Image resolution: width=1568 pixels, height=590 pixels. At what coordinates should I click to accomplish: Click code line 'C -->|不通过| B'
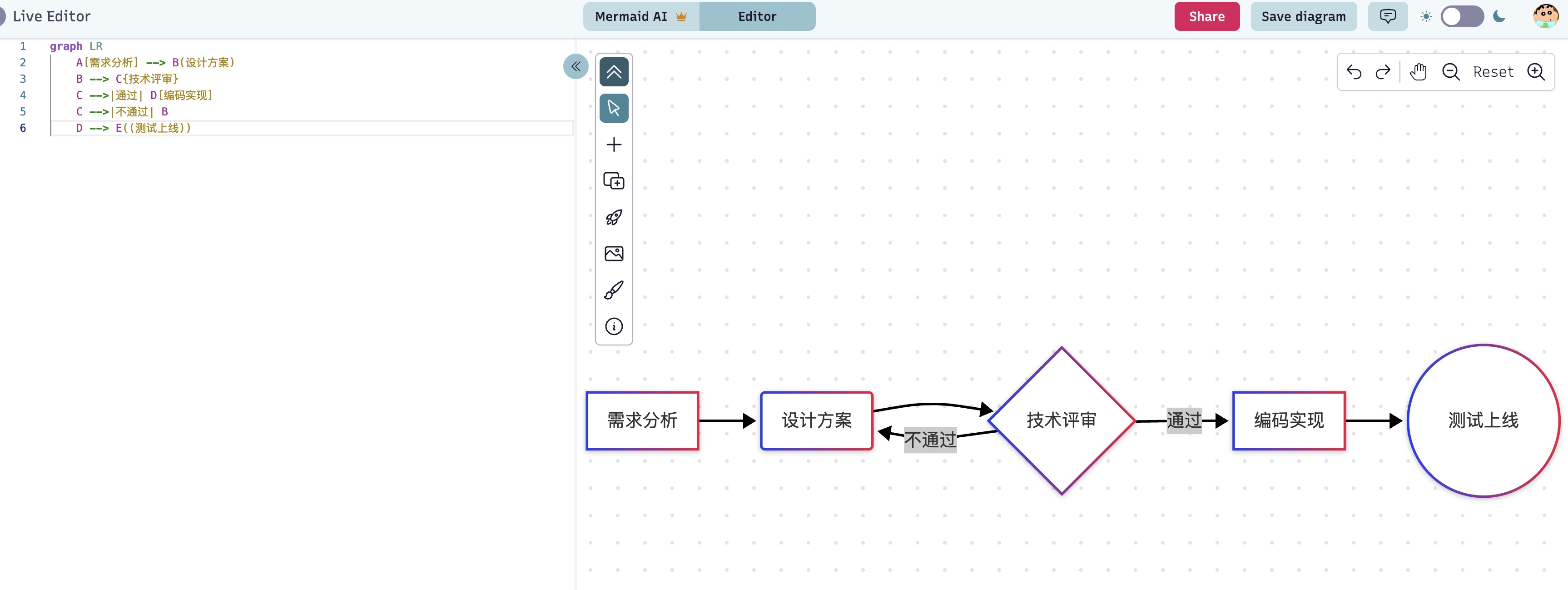tap(122, 112)
